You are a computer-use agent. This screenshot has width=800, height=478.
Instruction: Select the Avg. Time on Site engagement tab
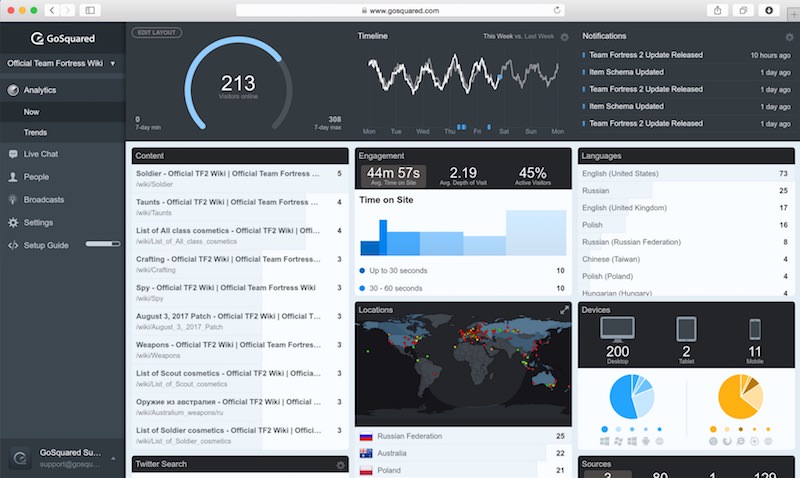click(393, 176)
